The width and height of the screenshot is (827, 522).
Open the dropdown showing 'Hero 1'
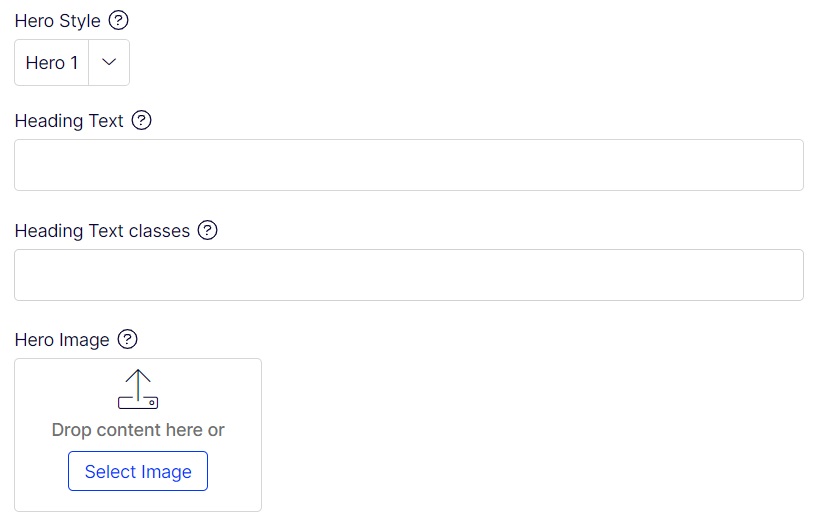(x=53, y=63)
